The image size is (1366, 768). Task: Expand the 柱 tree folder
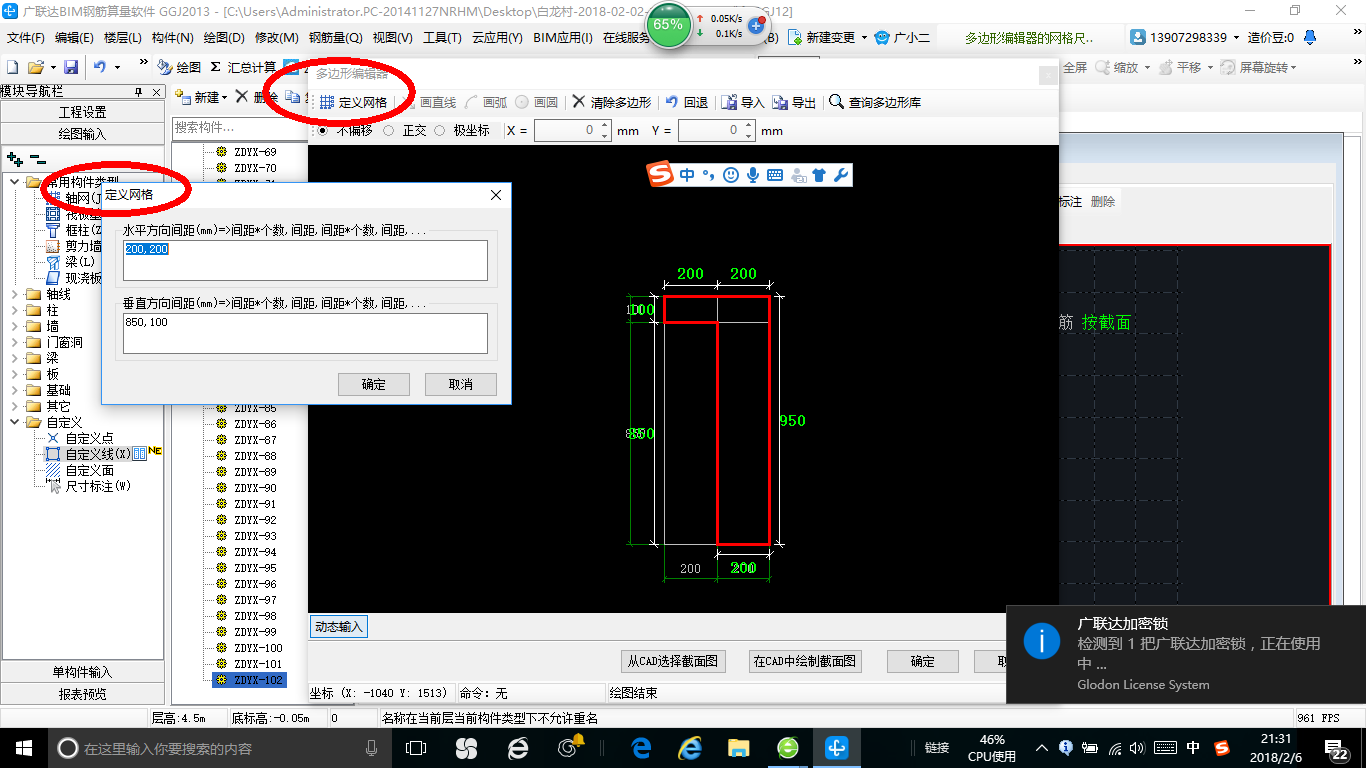pyautogui.click(x=14, y=310)
